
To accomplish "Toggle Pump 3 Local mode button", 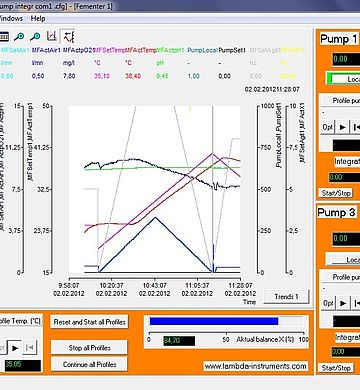I will [x=343, y=259].
